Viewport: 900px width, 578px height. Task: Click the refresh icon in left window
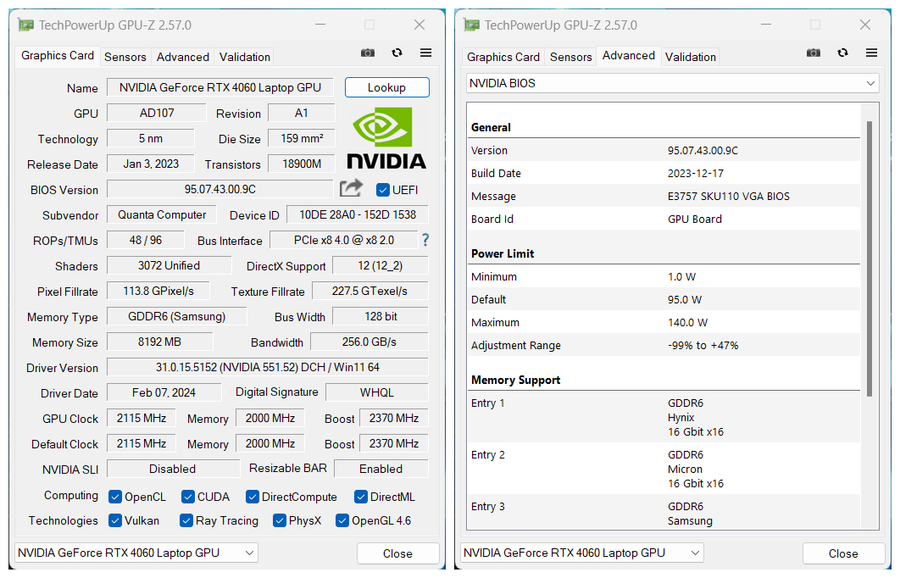click(397, 53)
